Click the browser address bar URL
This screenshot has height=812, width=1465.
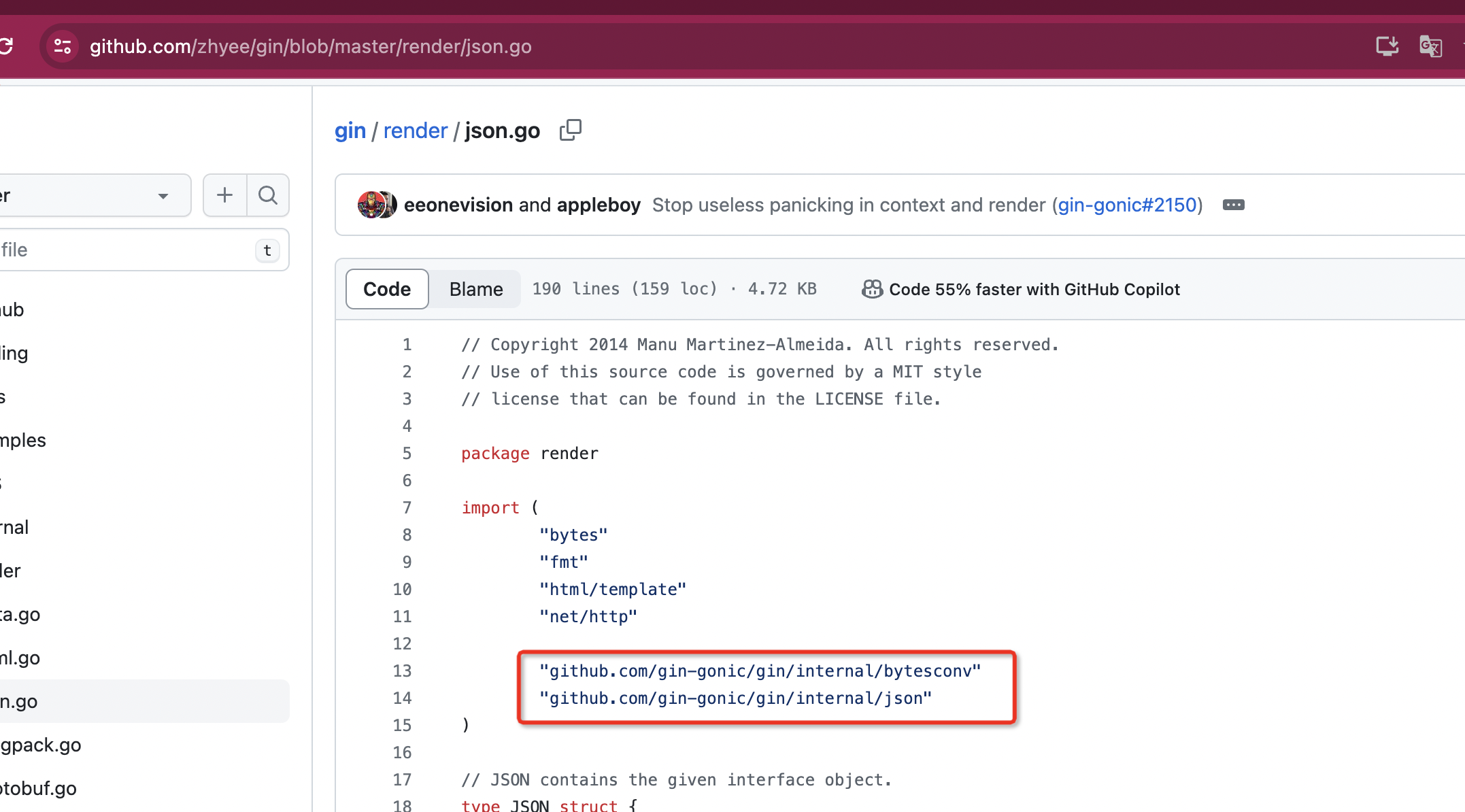tap(310, 46)
